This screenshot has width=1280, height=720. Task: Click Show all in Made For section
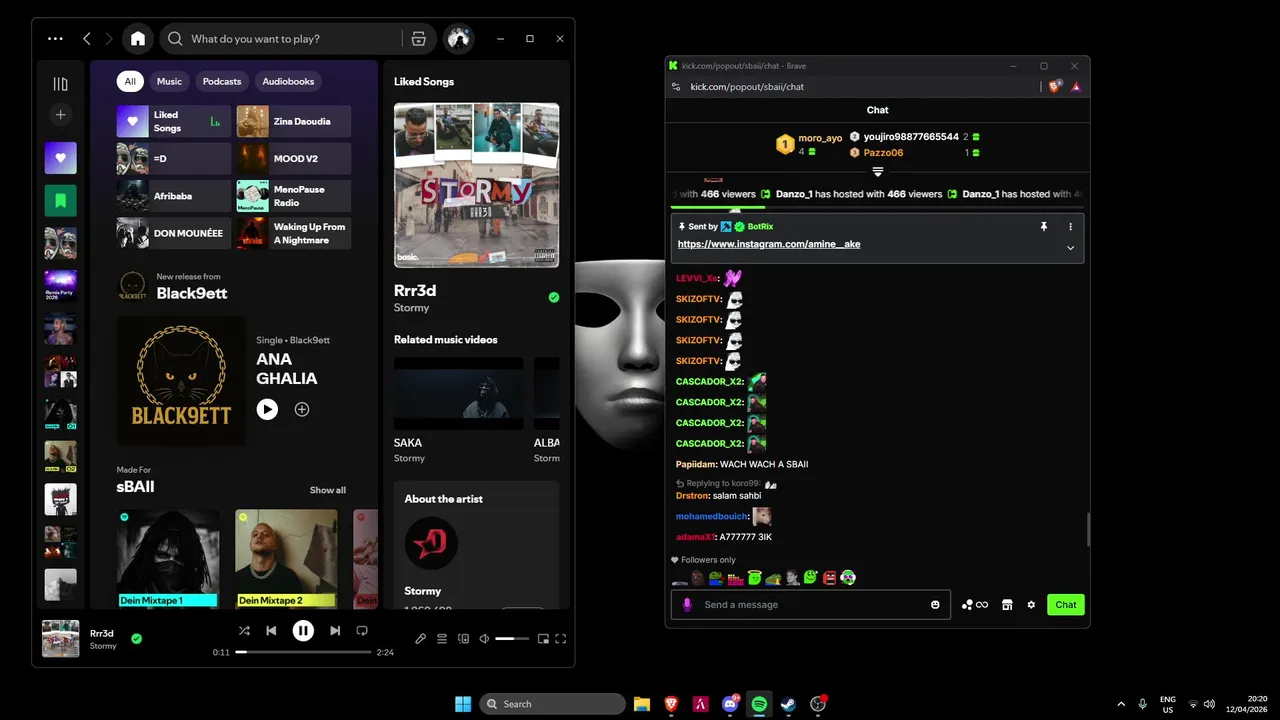[328, 490]
